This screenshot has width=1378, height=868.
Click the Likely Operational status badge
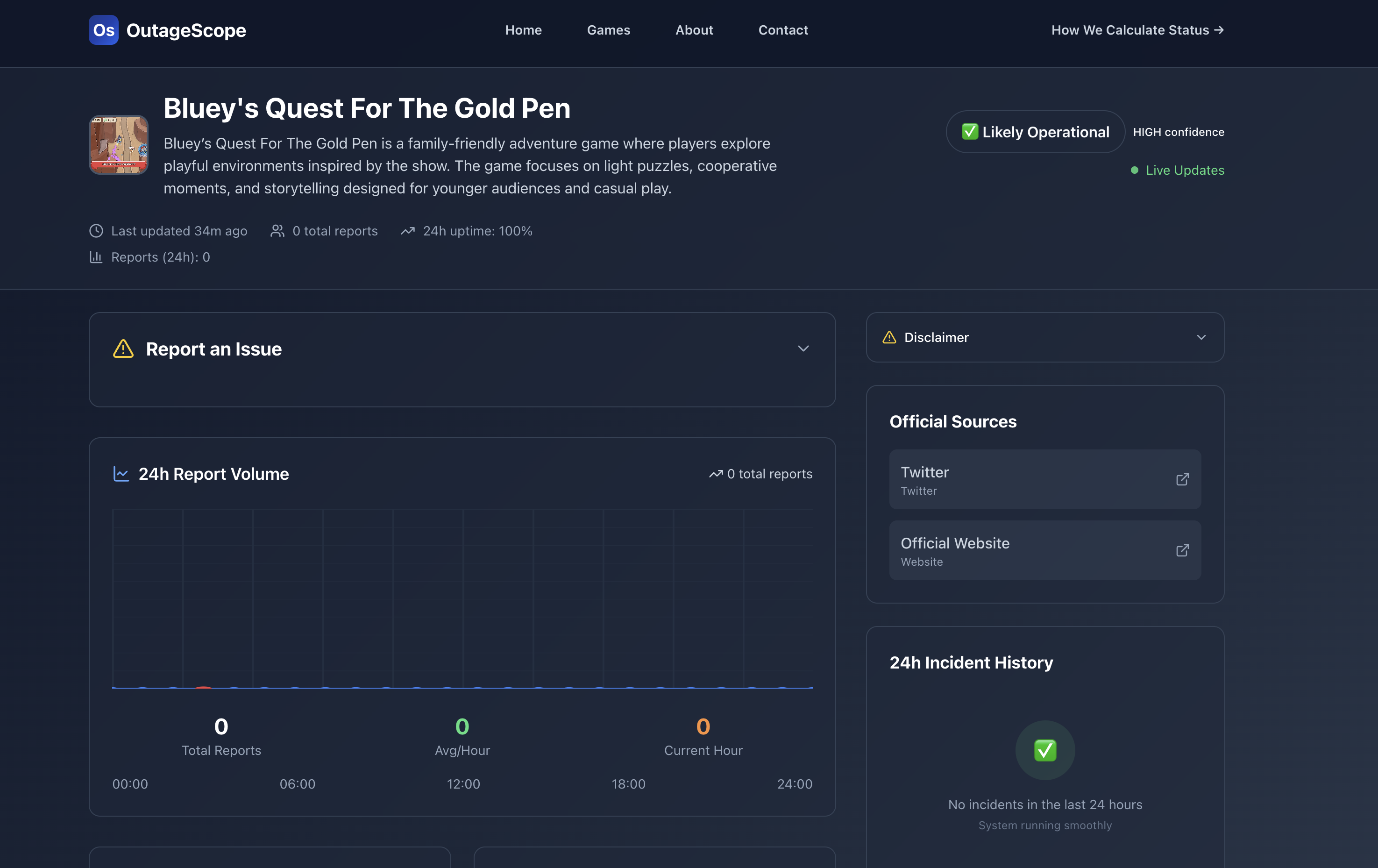pyautogui.click(x=1035, y=132)
